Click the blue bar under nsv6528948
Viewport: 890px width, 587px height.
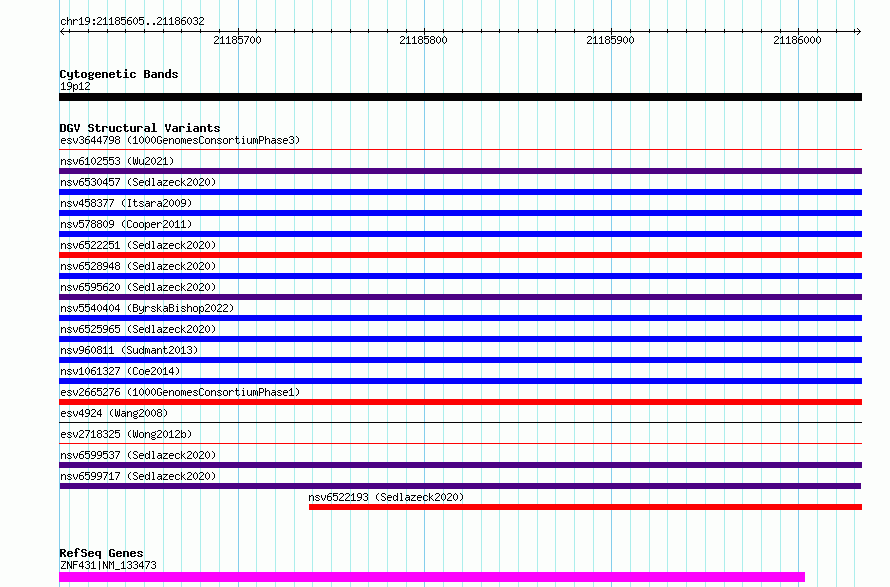click(460, 276)
